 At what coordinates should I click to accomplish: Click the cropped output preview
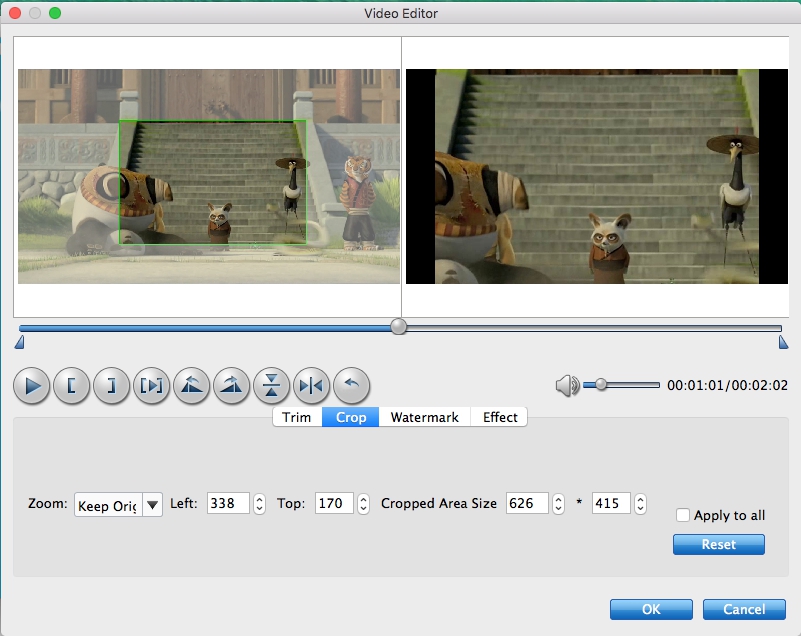[597, 176]
